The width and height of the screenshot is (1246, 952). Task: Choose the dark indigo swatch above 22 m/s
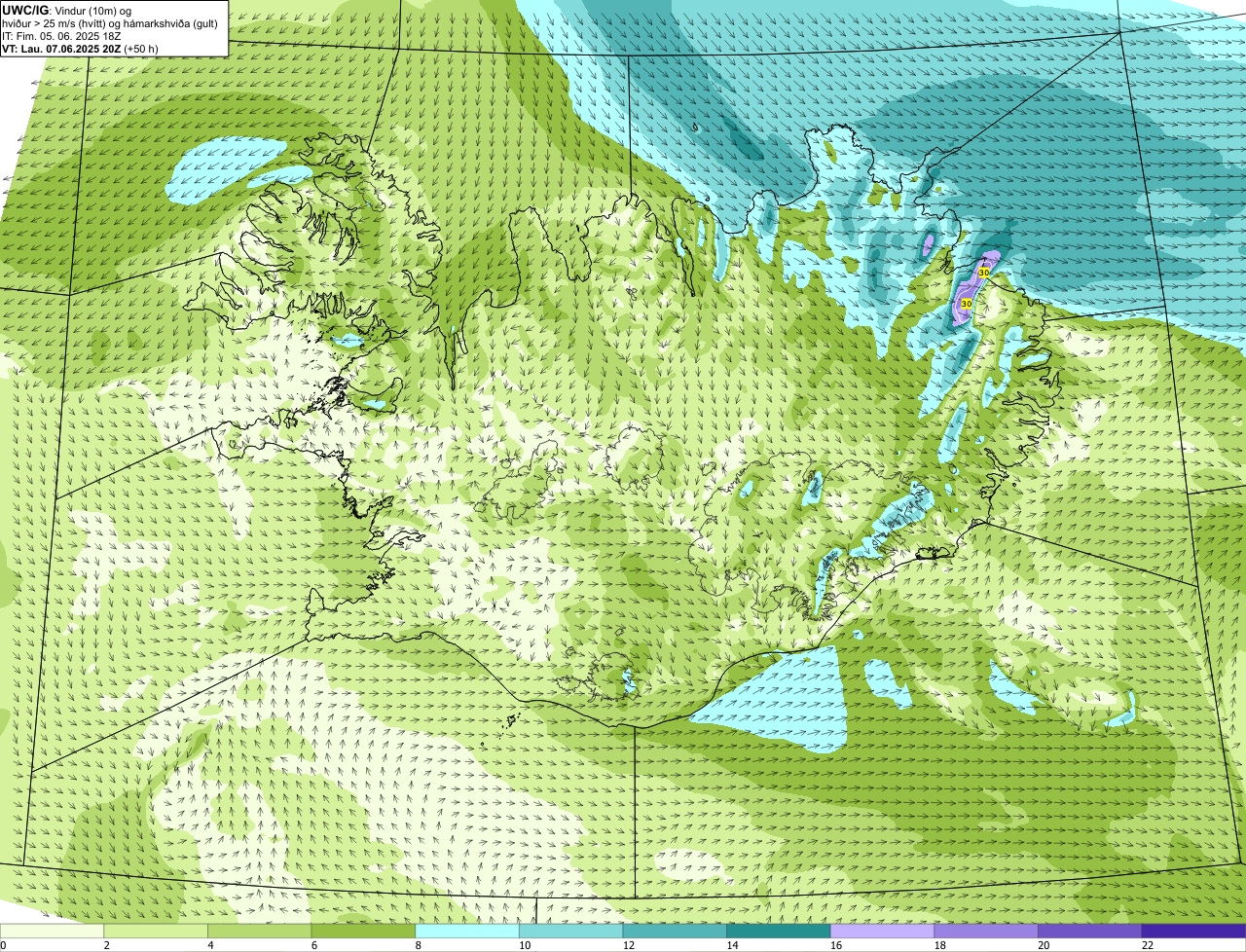(x=1193, y=931)
